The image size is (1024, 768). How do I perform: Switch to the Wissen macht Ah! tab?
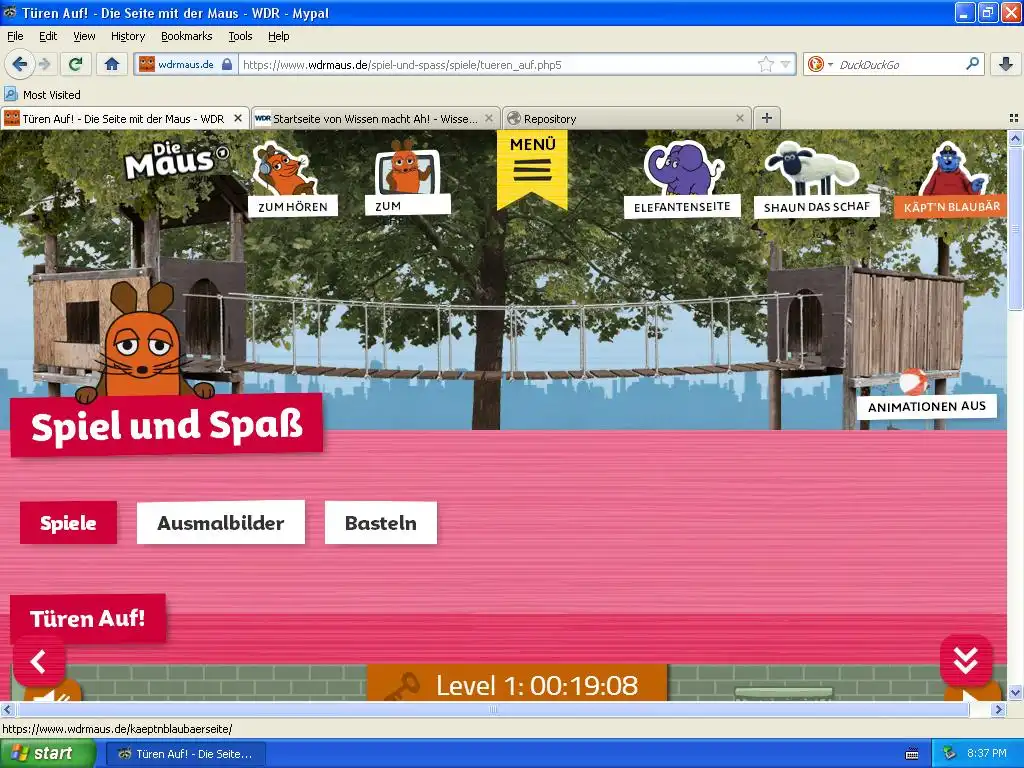point(375,119)
